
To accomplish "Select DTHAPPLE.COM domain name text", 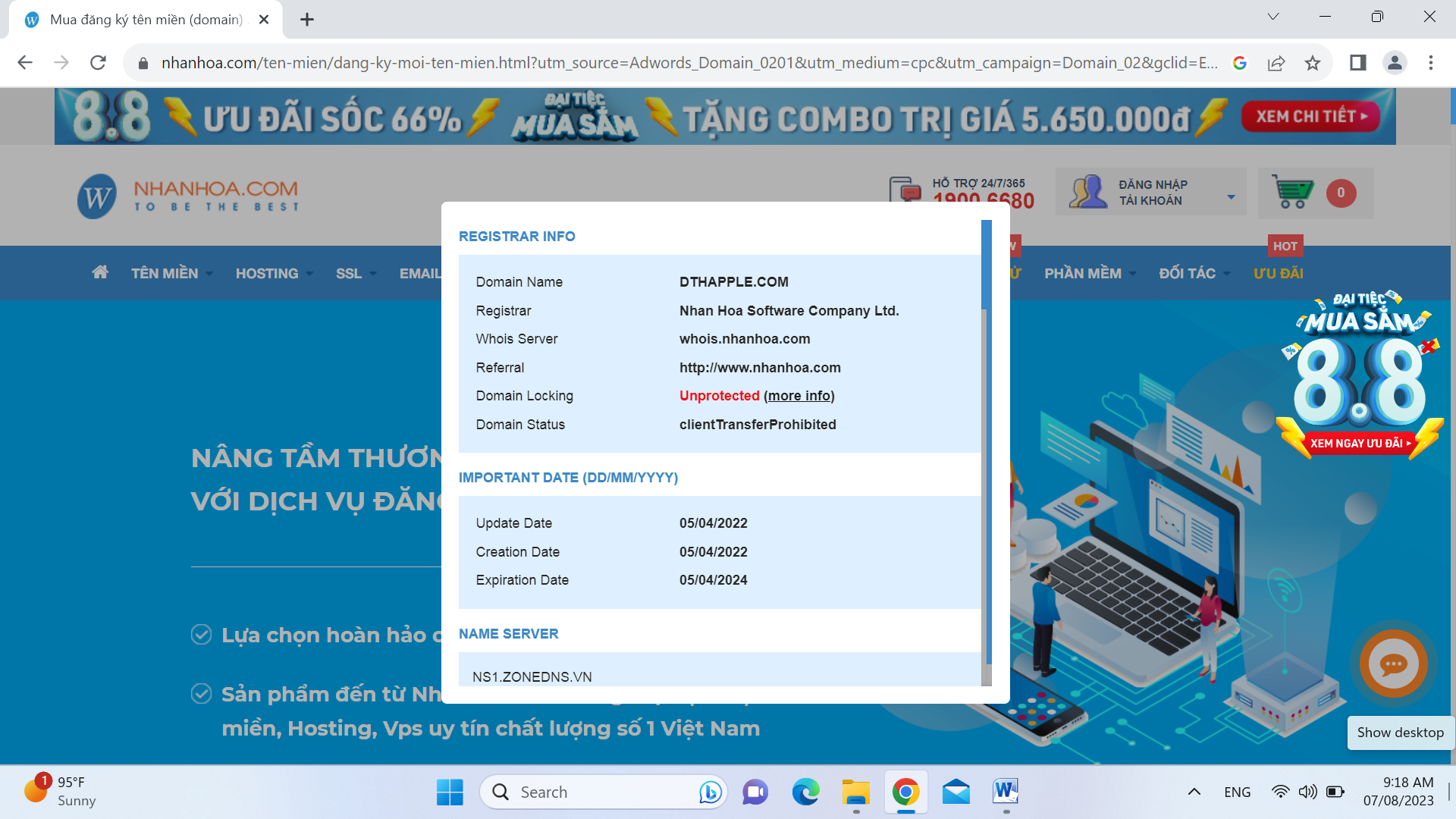I will click(x=733, y=282).
